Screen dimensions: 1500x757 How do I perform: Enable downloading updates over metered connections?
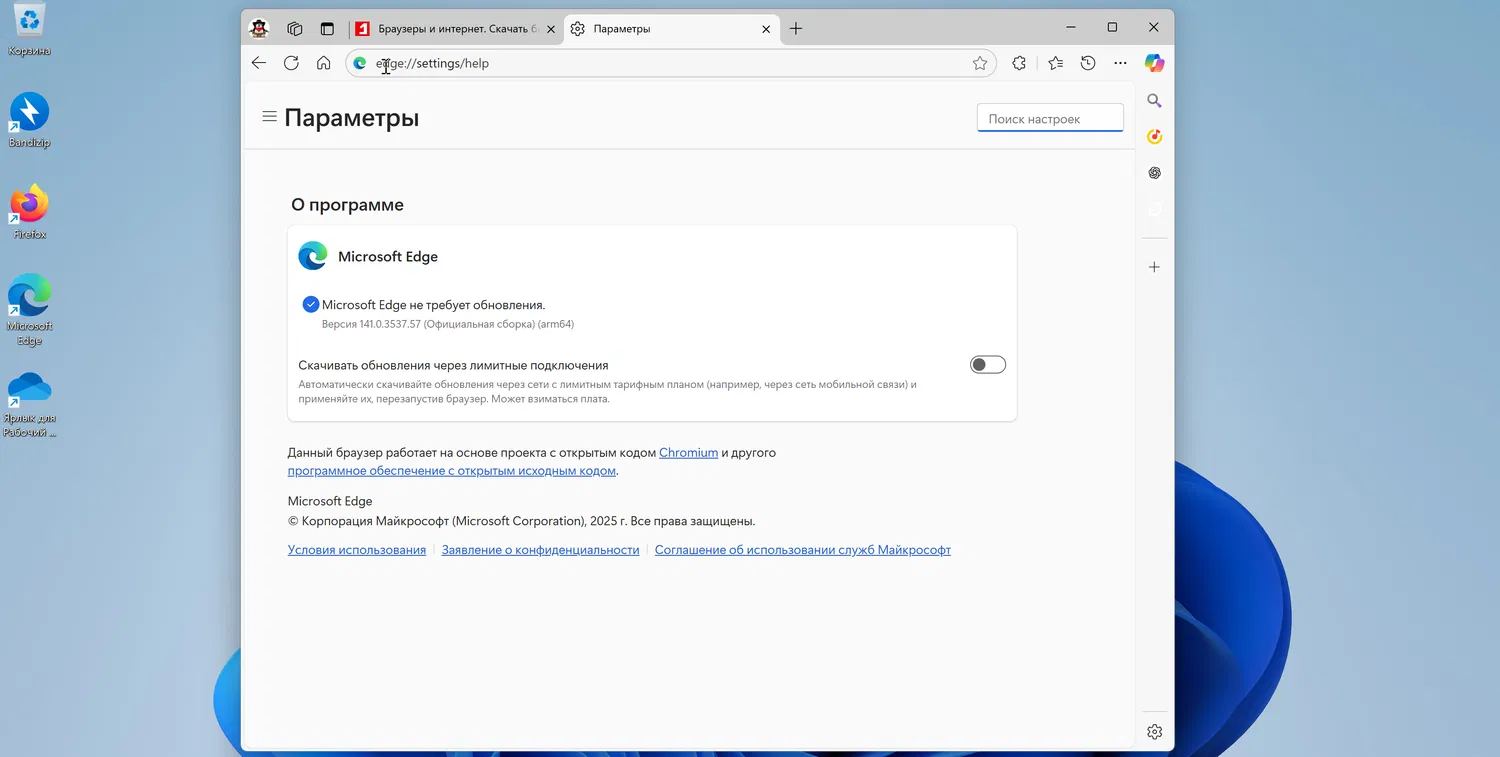(988, 365)
